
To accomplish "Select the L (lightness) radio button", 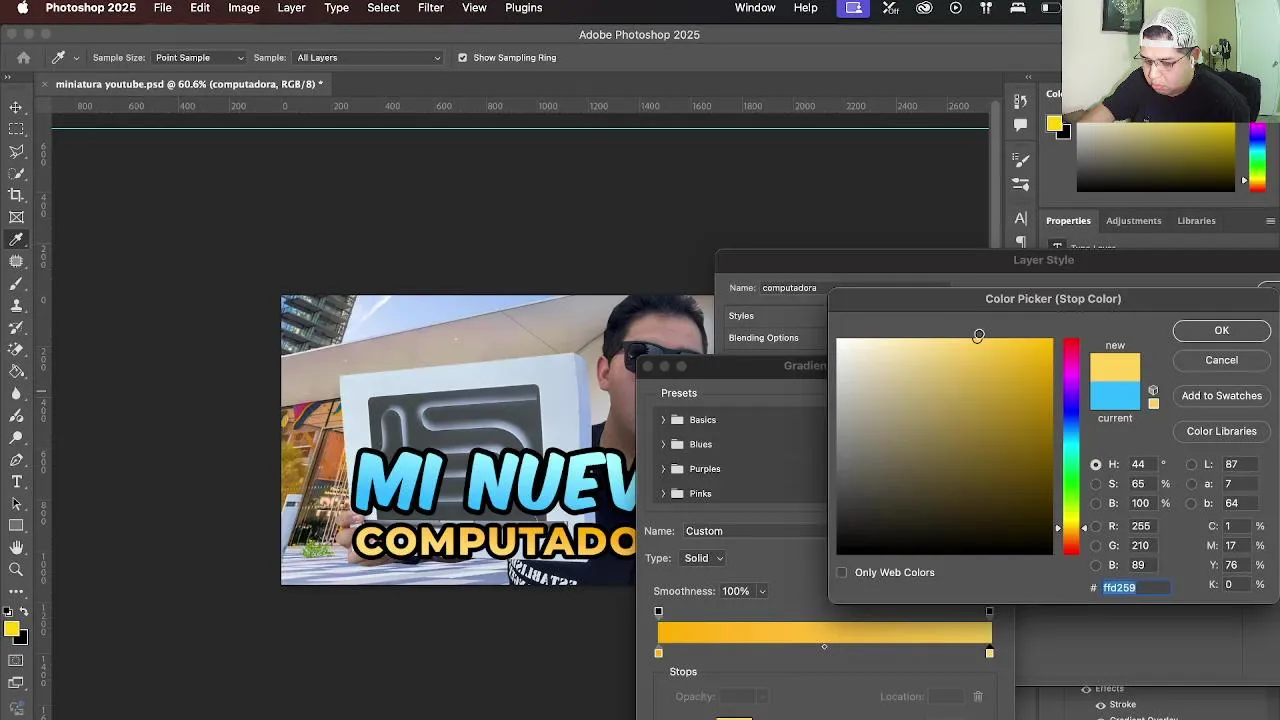I will point(1191,464).
